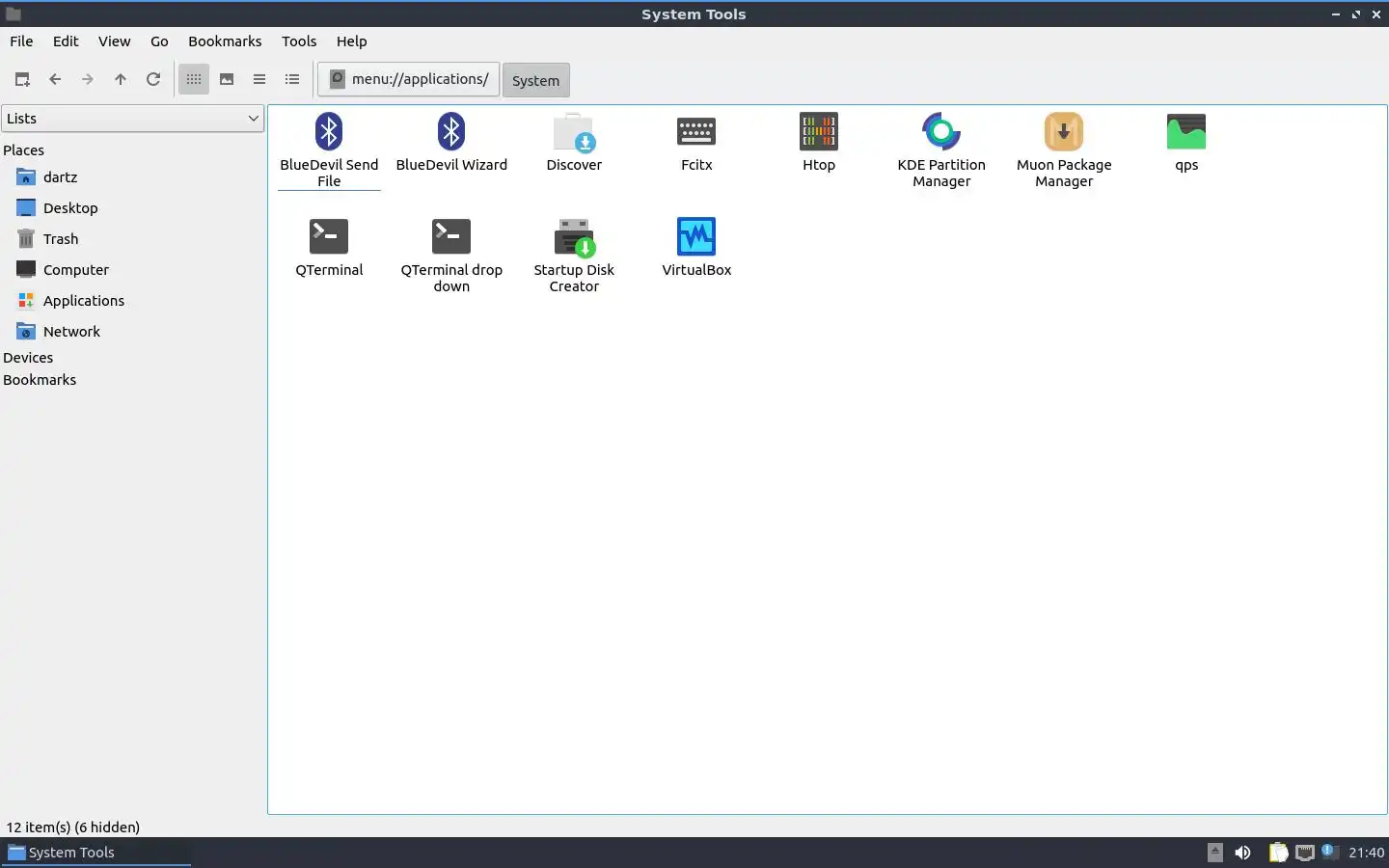The image size is (1389, 868).
Task: Open the Tools menu
Action: 299,41
